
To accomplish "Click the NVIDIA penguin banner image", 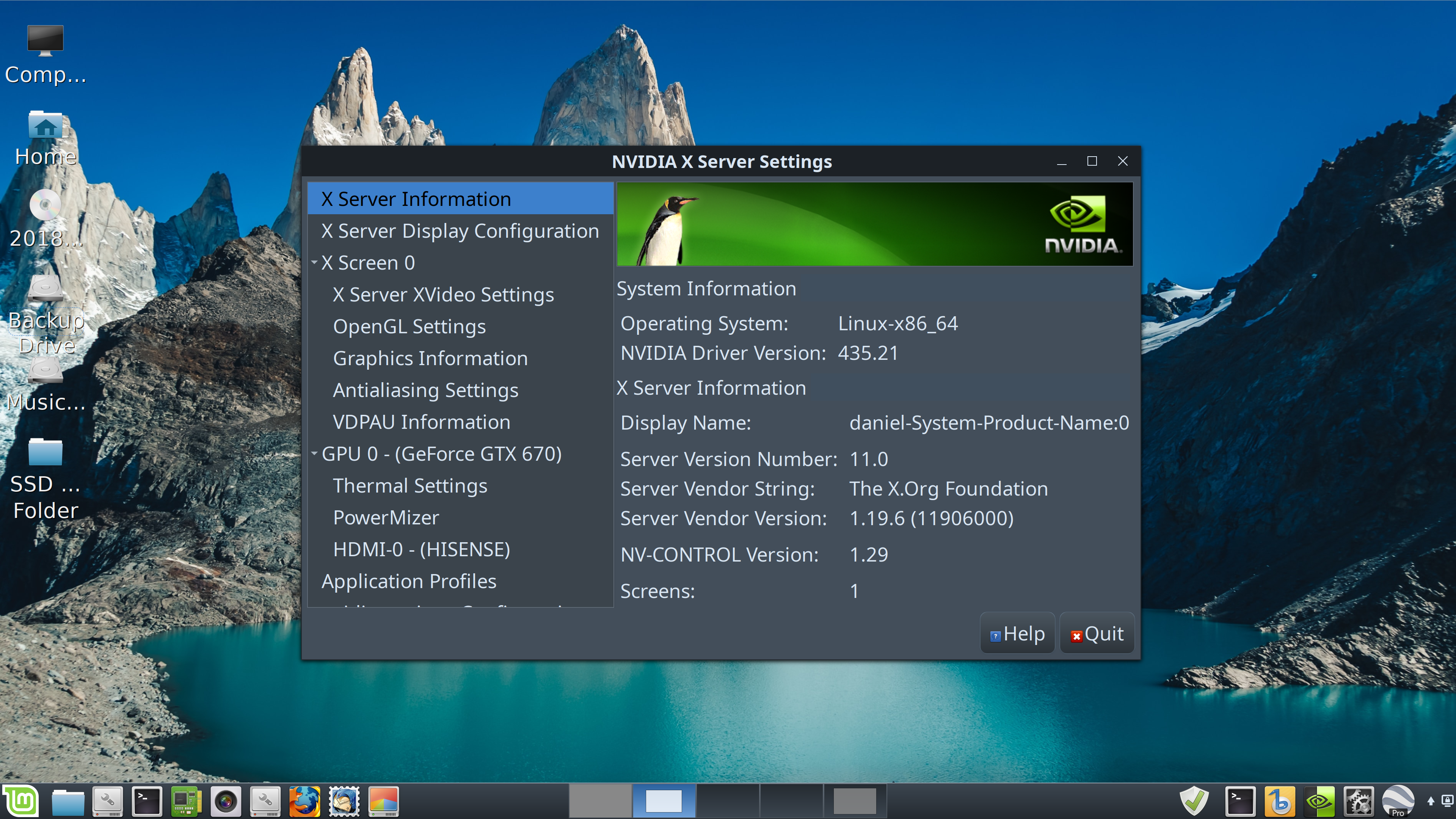I will pyautogui.click(x=874, y=224).
